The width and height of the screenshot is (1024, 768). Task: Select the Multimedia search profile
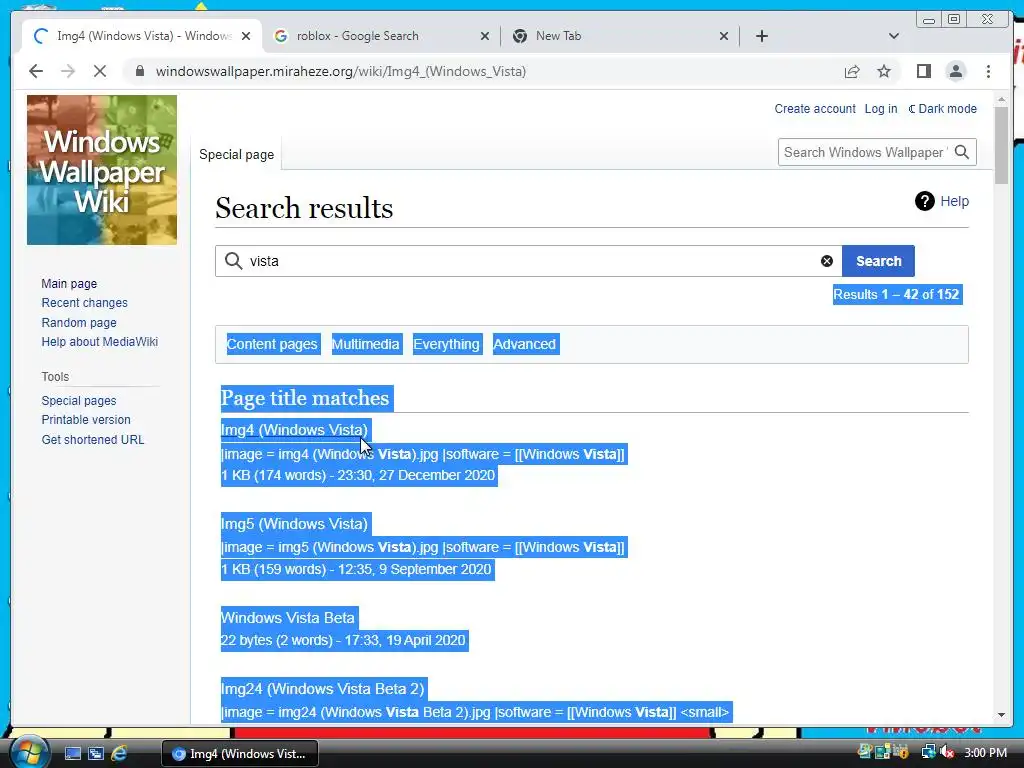point(365,344)
